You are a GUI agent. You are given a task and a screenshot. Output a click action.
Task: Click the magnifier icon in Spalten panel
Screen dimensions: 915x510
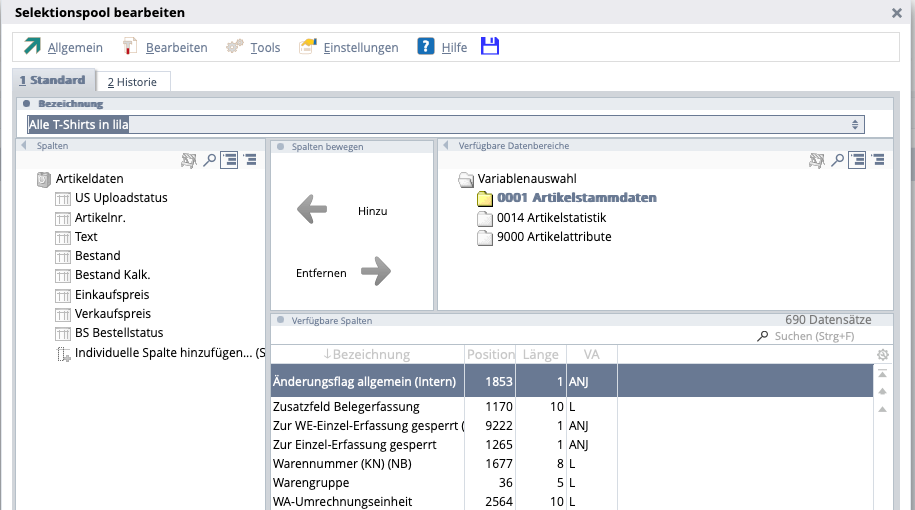210,159
